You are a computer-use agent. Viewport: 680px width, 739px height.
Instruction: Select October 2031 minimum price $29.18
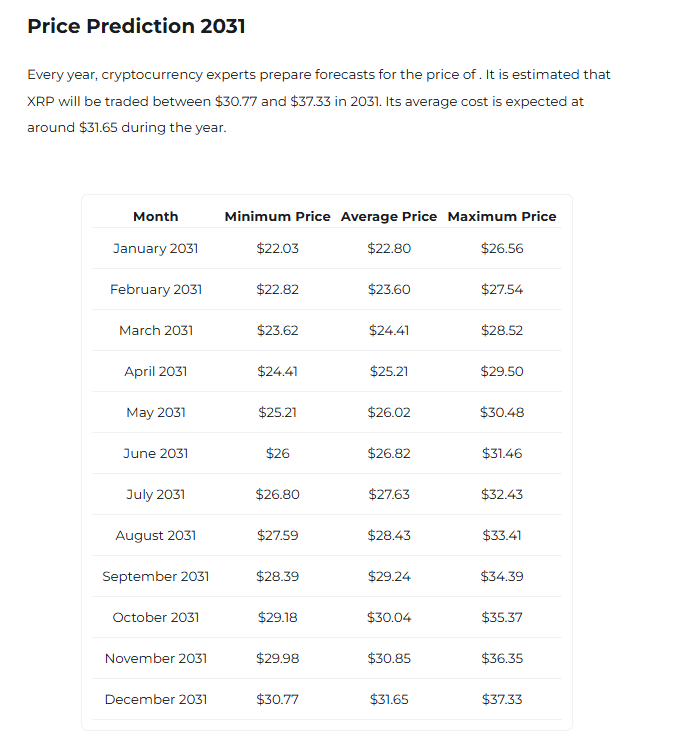click(x=278, y=617)
